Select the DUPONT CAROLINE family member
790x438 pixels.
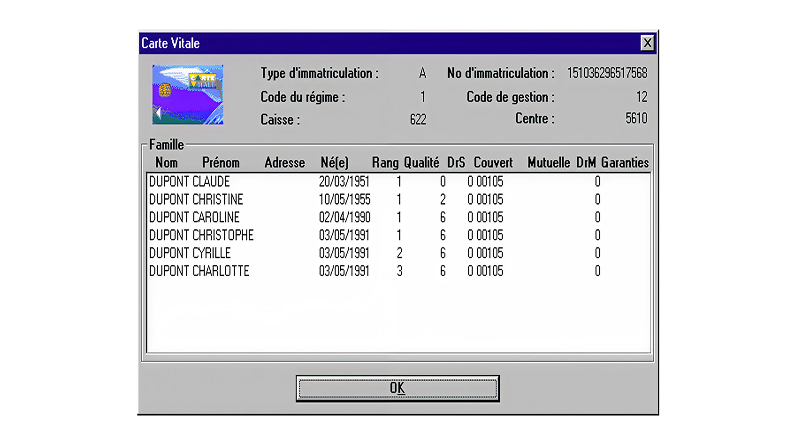click(194, 217)
